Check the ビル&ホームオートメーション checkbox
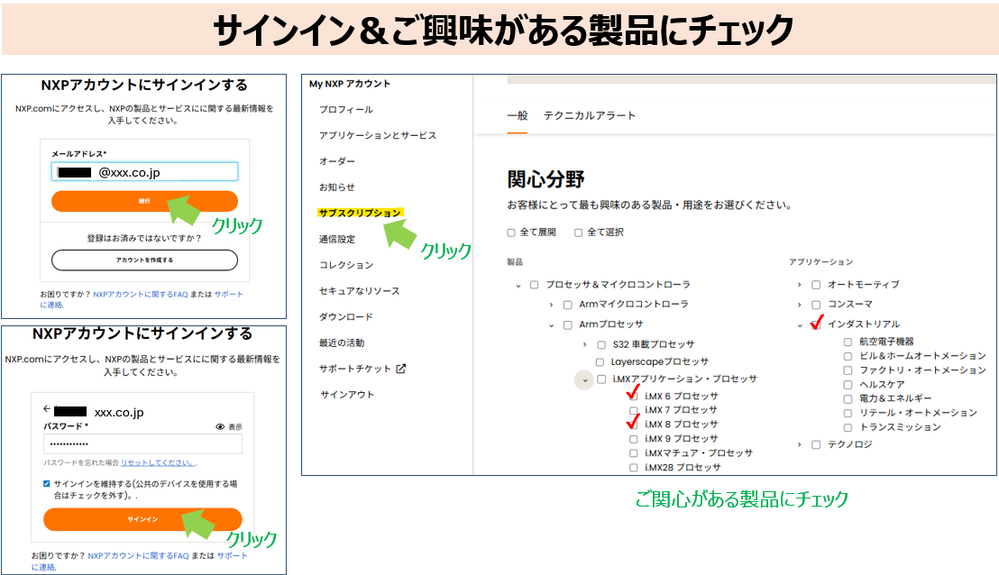 click(x=848, y=357)
